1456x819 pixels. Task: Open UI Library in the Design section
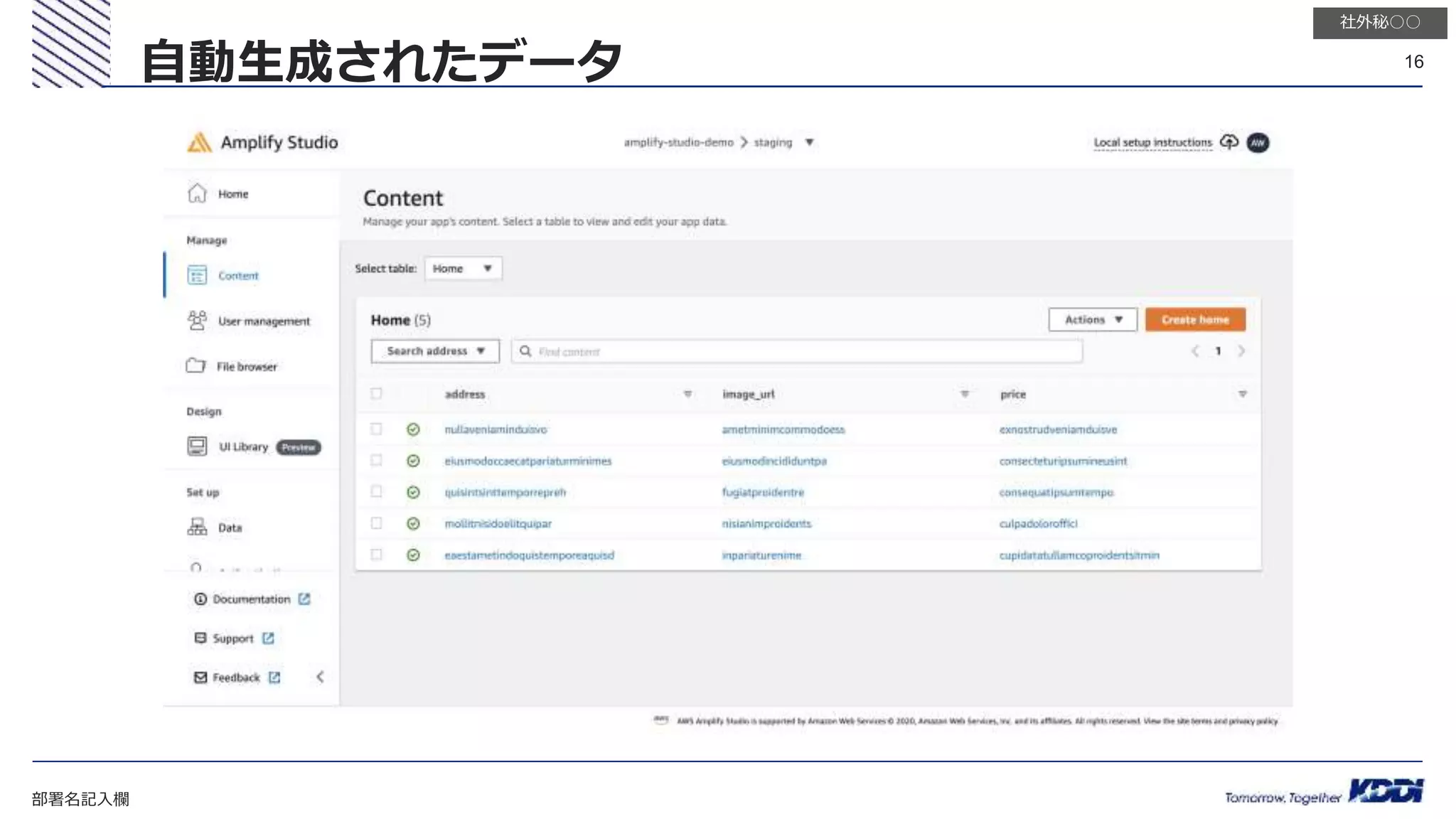[x=243, y=447]
